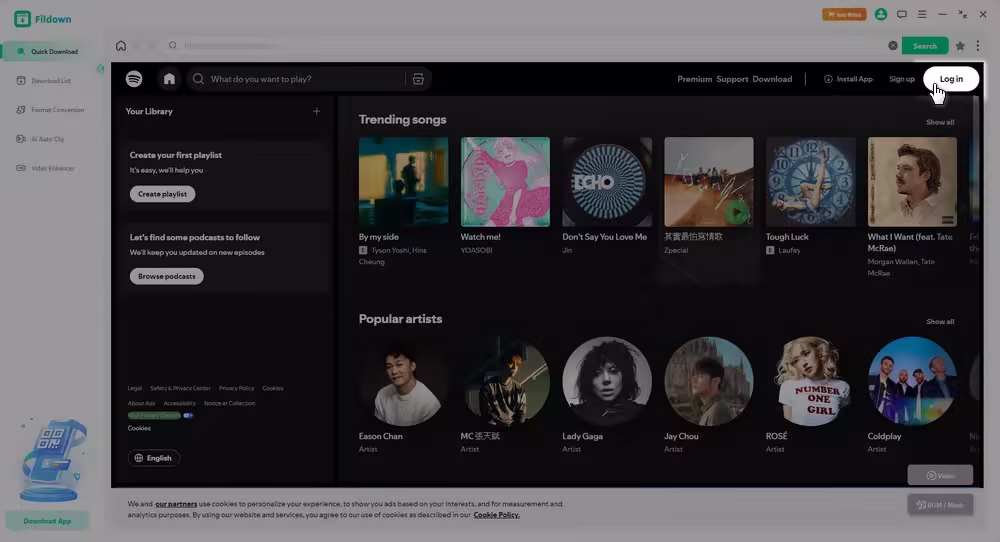
Task: Open Coldplay artist picture
Action: [x=912, y=381]
